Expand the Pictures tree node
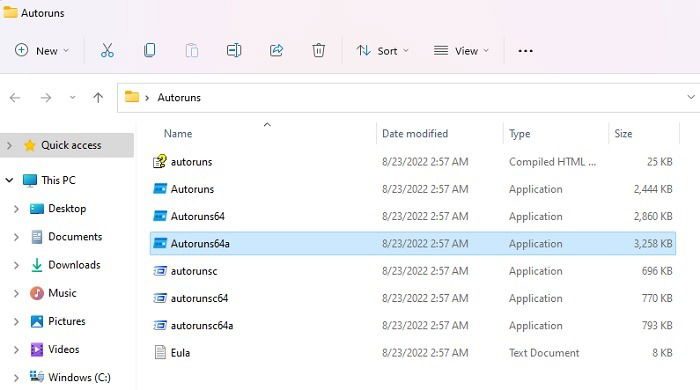700x390 pixels. point(17,321)
